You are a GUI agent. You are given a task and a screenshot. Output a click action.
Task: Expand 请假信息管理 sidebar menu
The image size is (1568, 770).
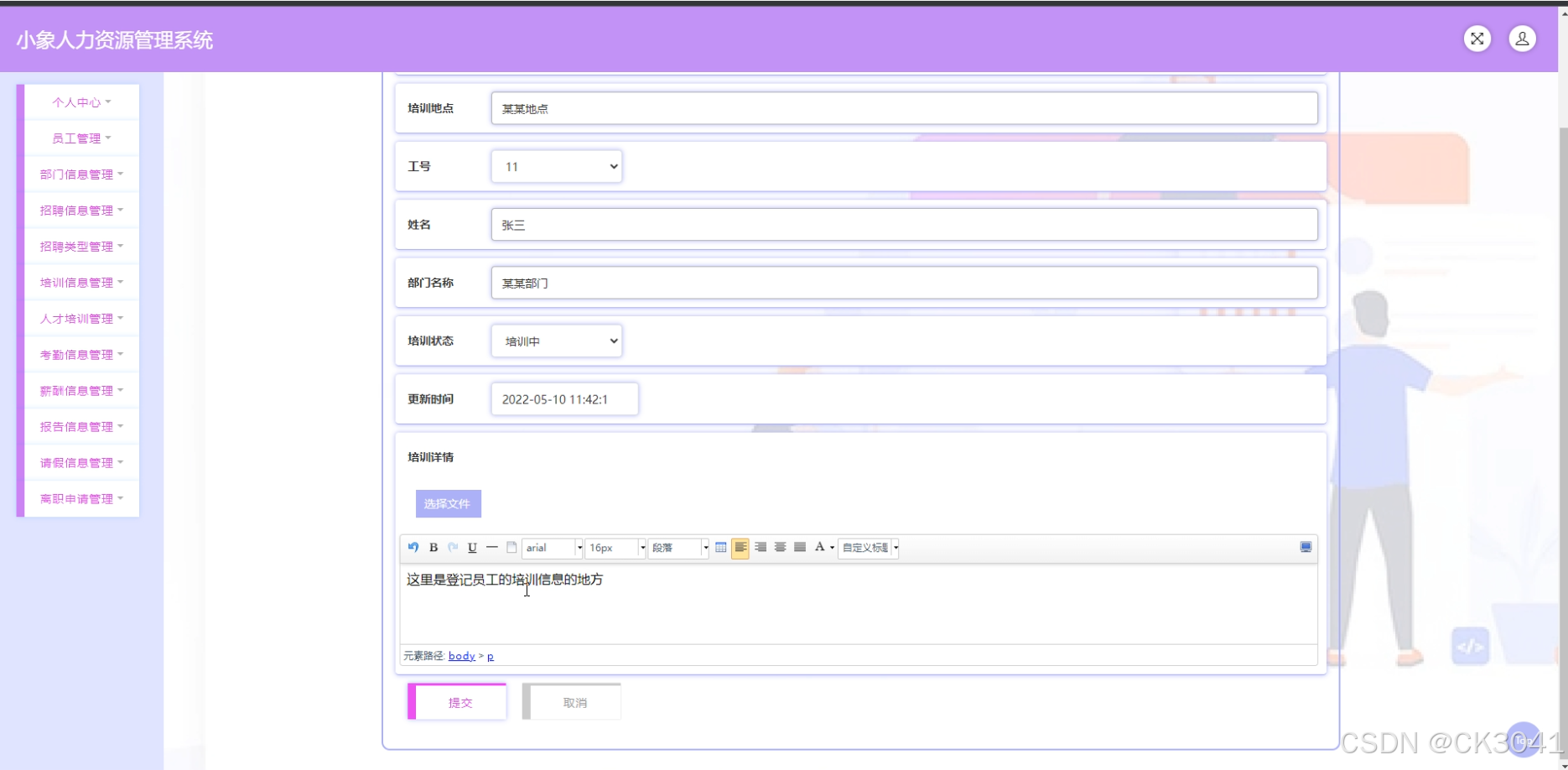81,463
